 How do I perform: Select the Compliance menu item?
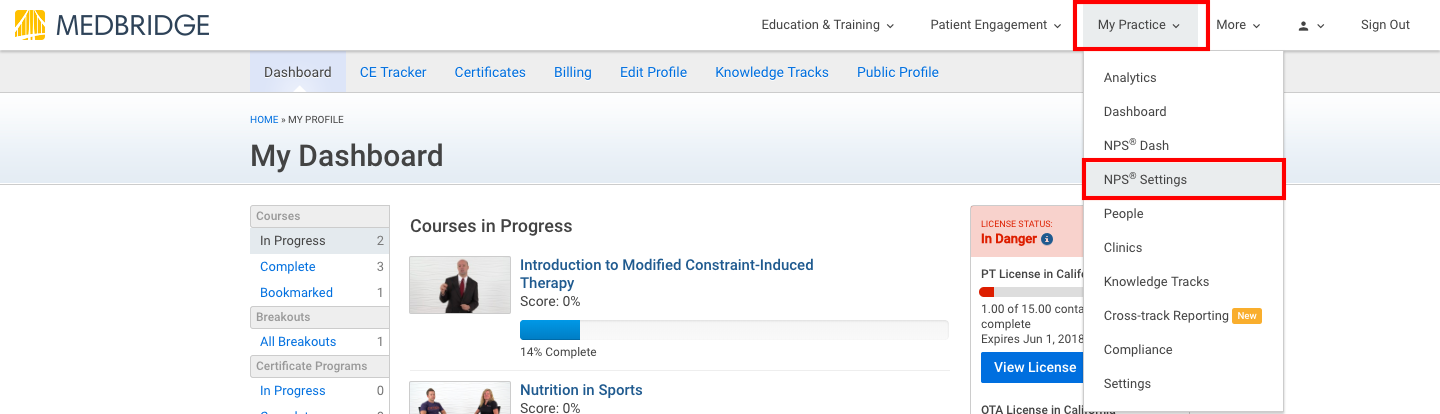pos(1138,350)
